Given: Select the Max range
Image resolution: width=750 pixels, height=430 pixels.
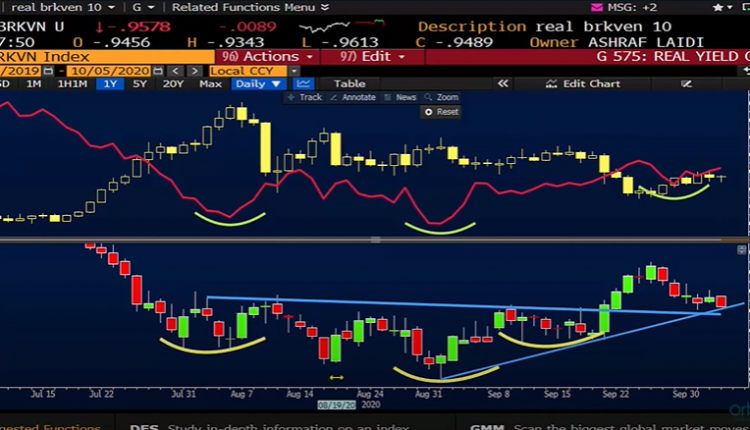Looking at the screenshot, I should coord(210,84).
